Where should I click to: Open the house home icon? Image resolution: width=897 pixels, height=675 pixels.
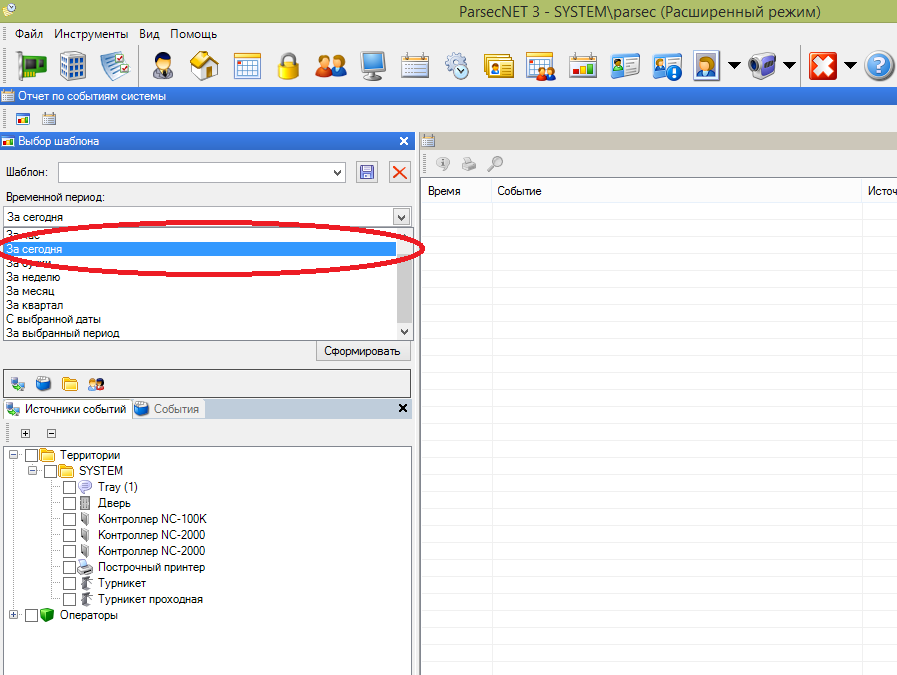pyautogui.click(x=204, y=66)
